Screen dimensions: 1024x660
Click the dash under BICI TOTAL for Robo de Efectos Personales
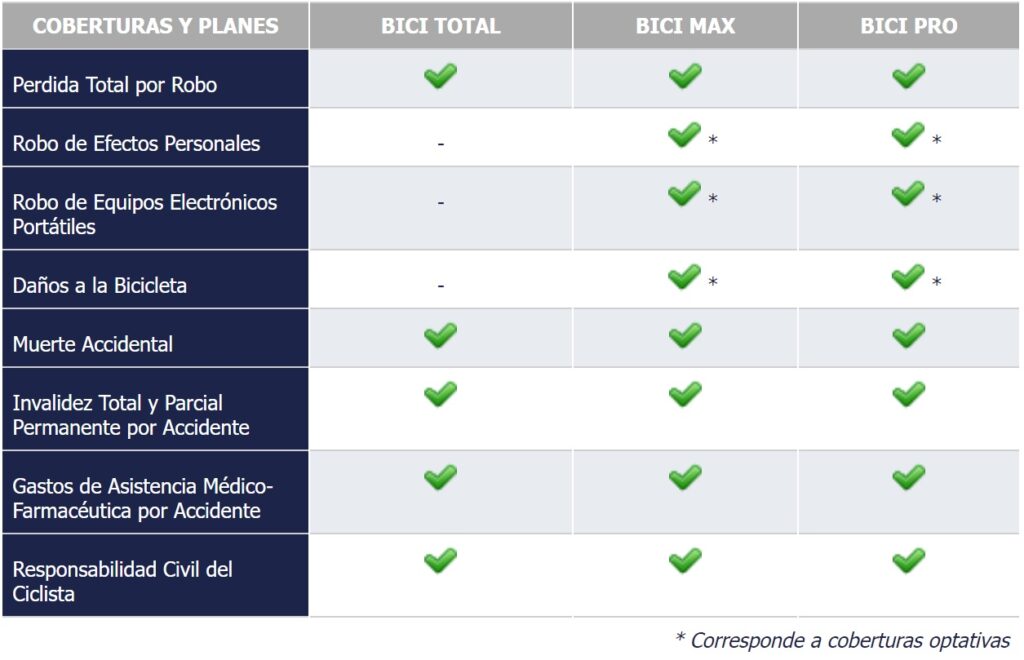[x=440, y=144]
